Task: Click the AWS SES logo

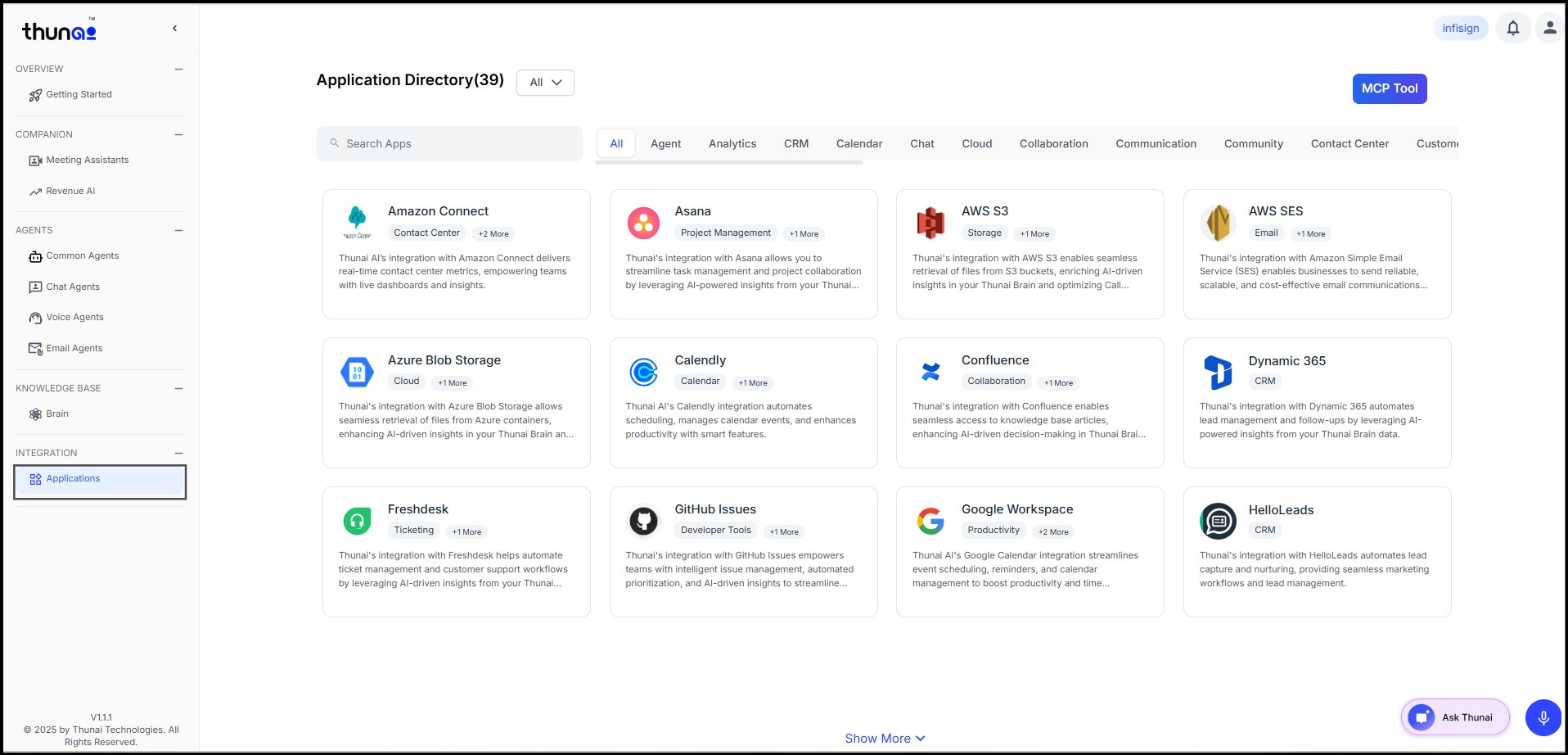Action: point(1218,223)
